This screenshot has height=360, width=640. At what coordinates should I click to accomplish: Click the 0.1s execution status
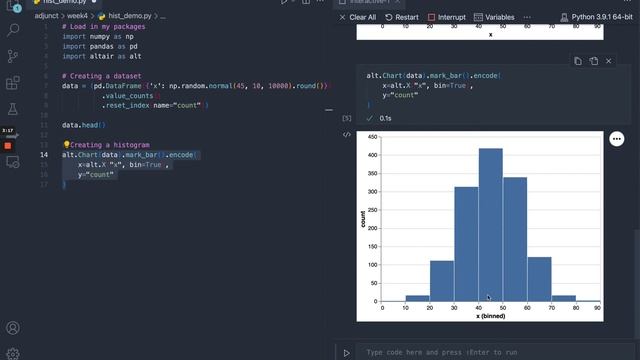pos(385,118)
